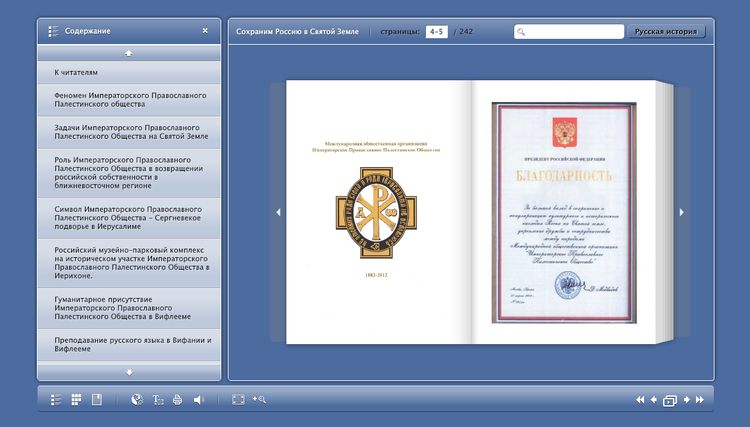Image resolution: width=750 pixels, height=427 pixels.
Task: Activate the text selection tool icon
Action: 158,400
